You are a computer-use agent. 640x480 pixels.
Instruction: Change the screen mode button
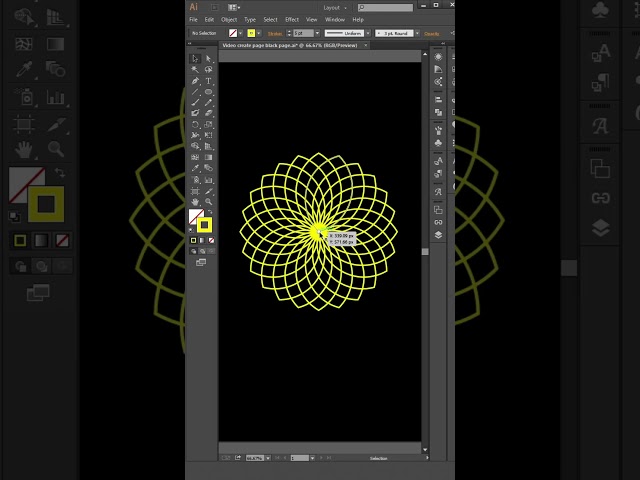(x=201, y=262)
